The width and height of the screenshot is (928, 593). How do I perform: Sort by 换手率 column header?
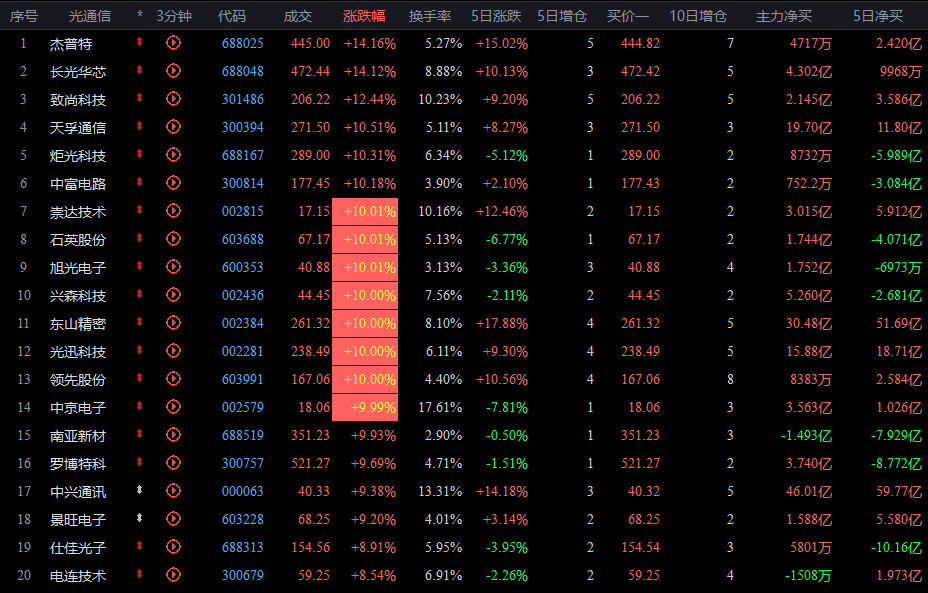(x=430, y=16)
